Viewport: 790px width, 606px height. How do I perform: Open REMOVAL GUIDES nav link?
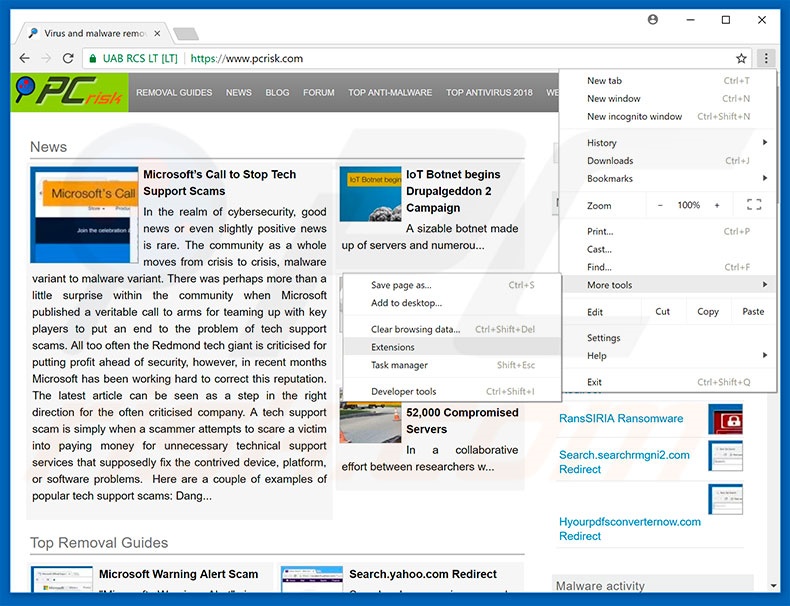click(174, 93)
